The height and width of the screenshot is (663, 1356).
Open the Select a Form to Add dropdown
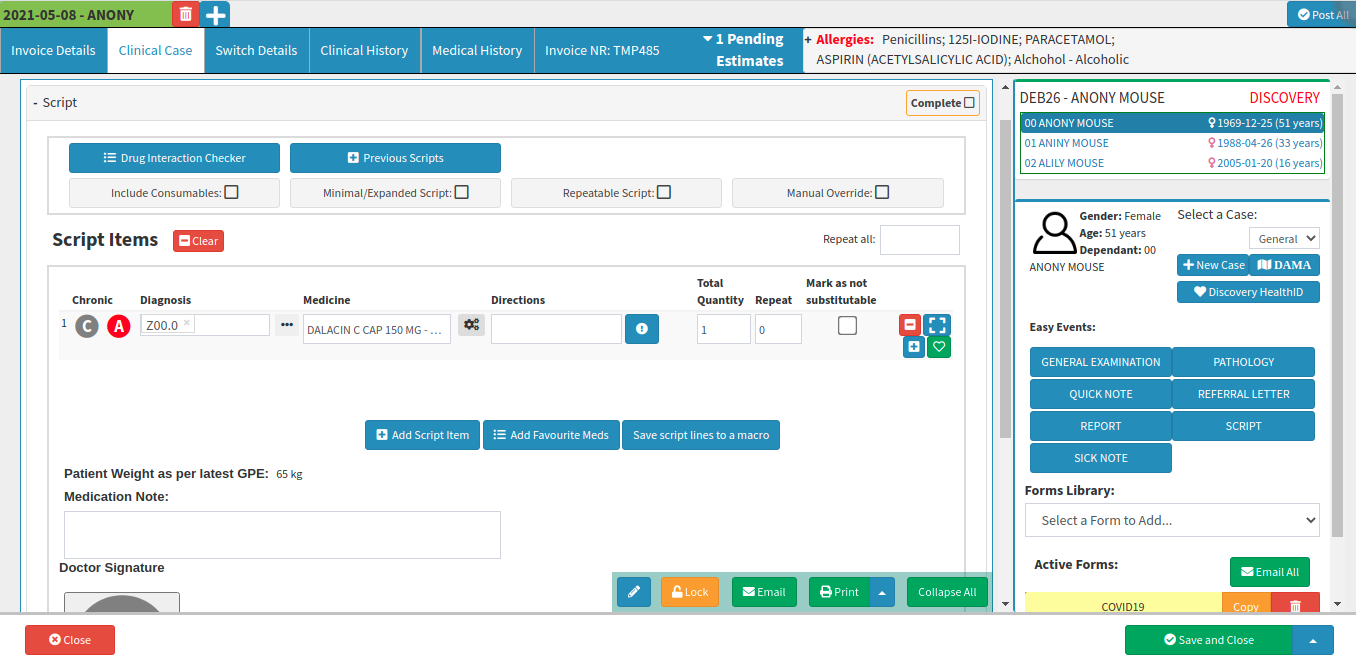click(x=1172, y=520)
